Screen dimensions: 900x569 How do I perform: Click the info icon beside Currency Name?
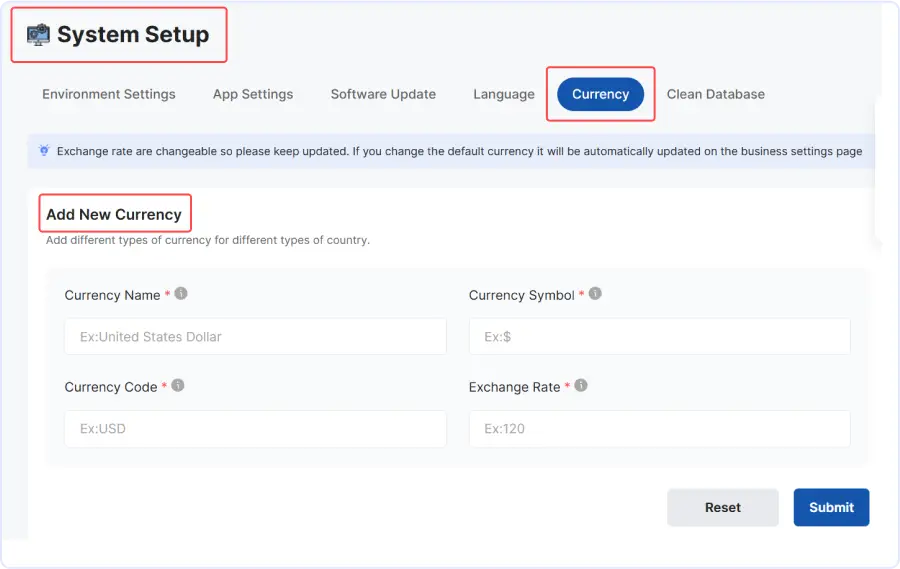[181, 294]
